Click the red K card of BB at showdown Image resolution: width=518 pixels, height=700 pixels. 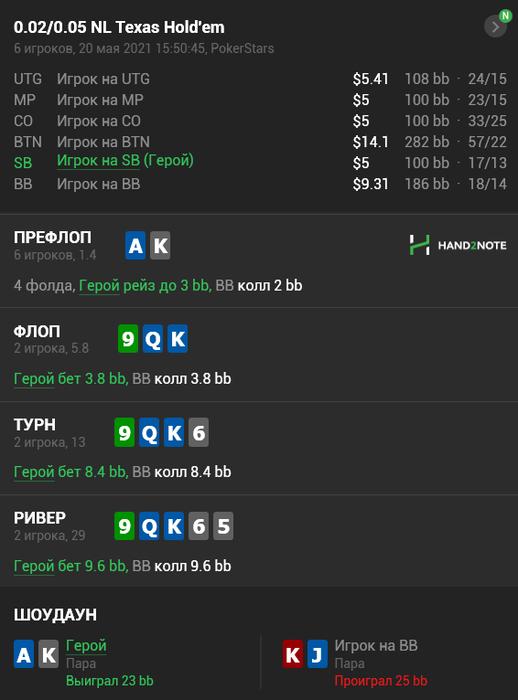pos(293,654)
